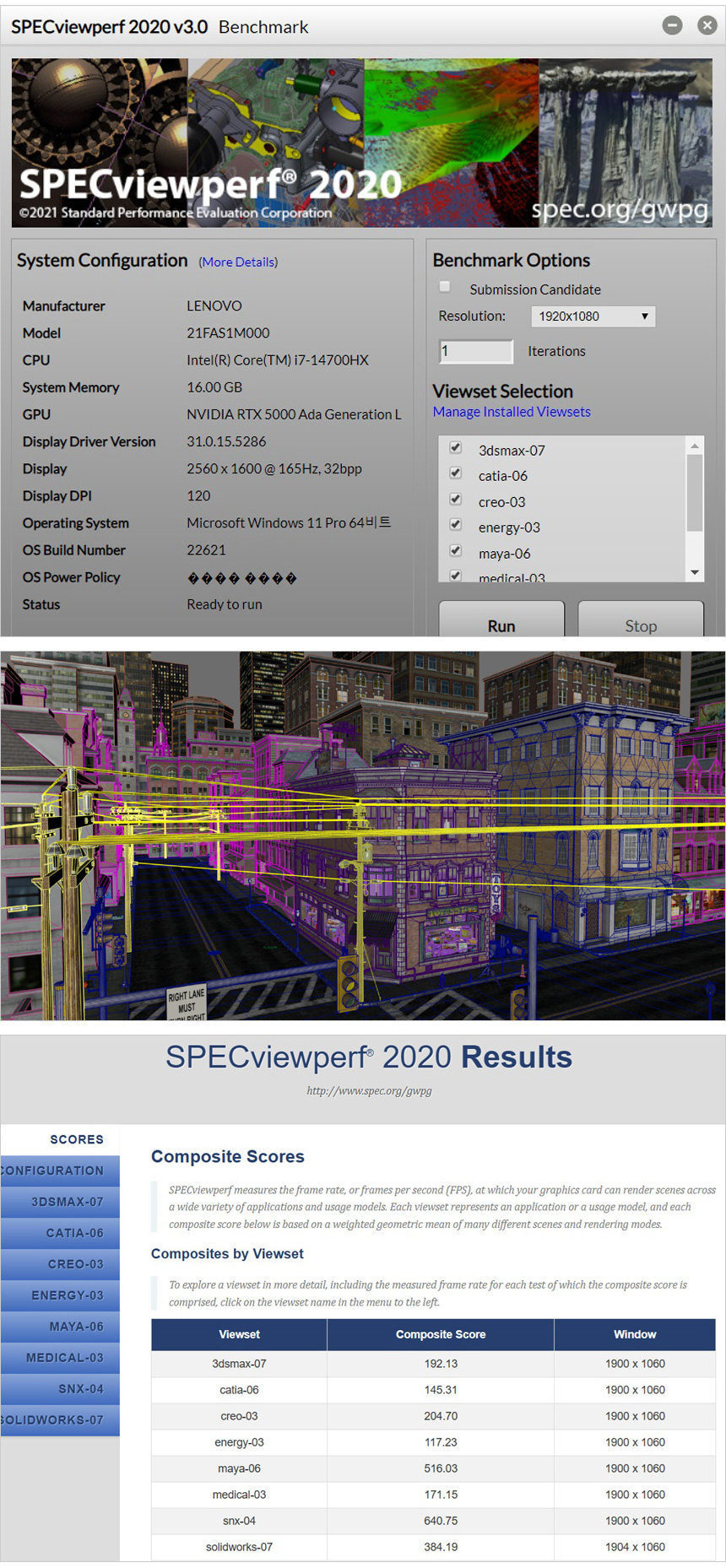Open the MAYA-06 results tab
This screenshot has width=726, height=1568.
point(61,1327)
